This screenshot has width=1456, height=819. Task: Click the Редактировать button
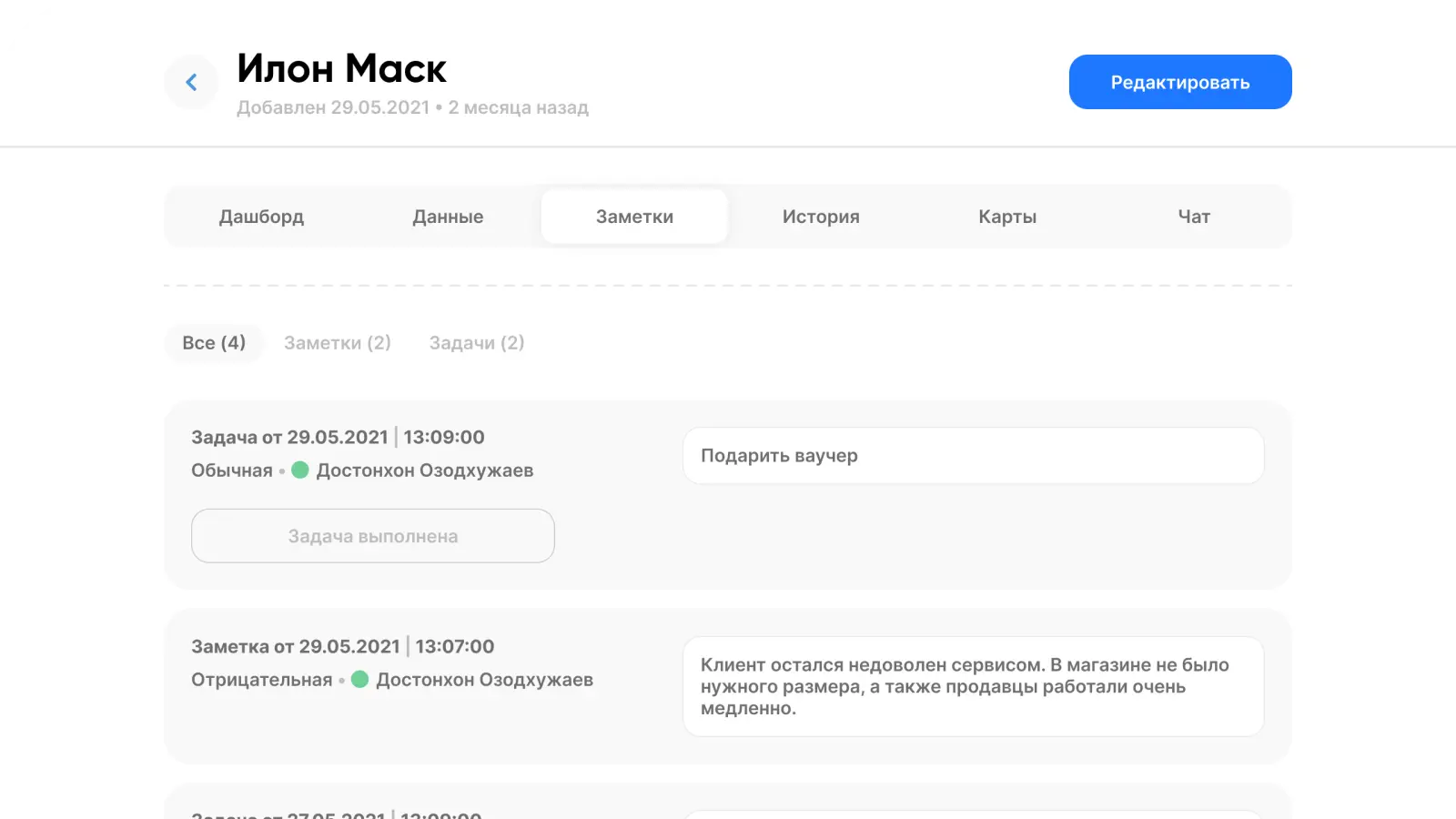click(1180, 82)
